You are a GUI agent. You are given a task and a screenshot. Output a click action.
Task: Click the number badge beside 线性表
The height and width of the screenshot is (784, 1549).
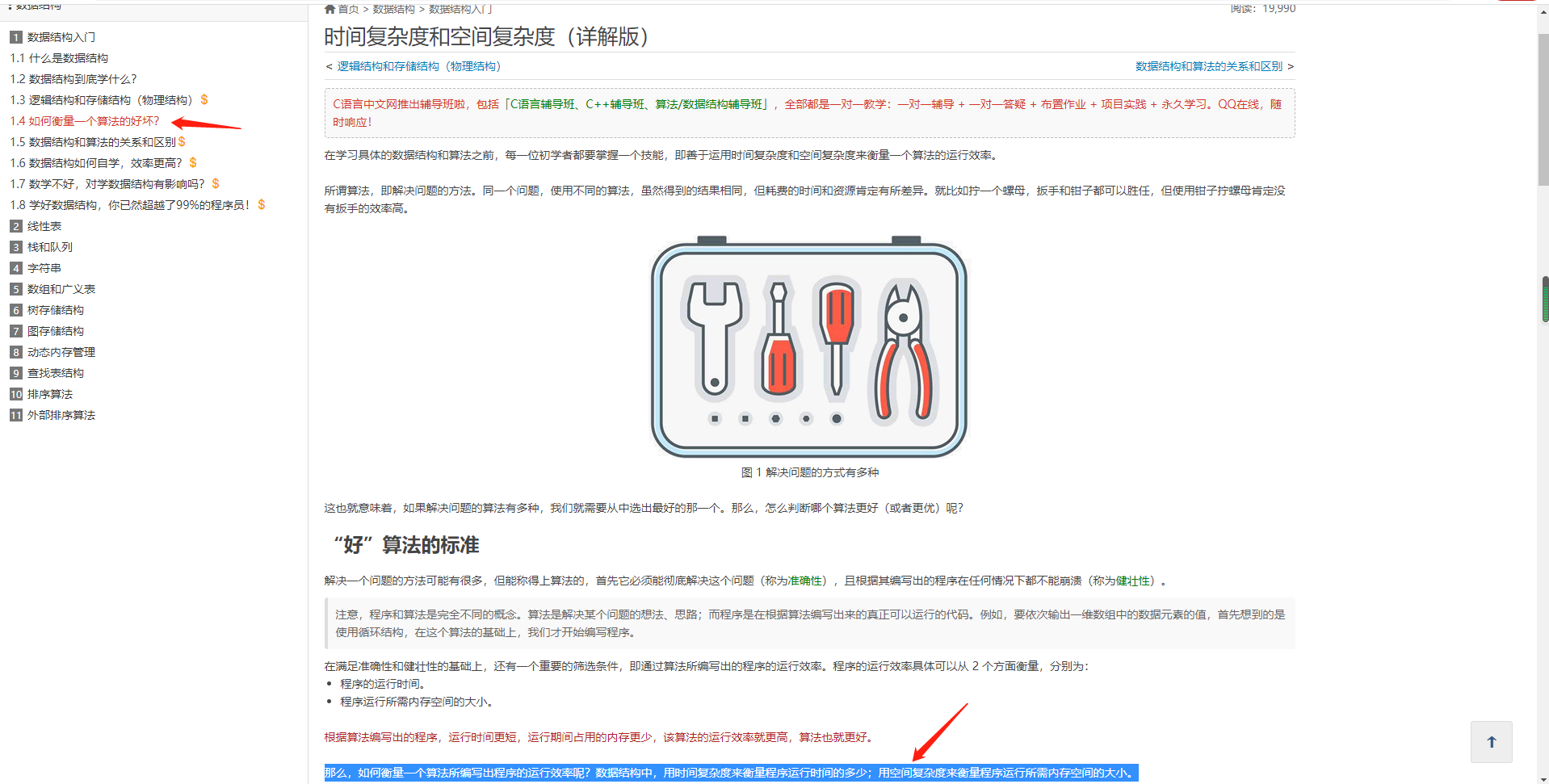15,226
